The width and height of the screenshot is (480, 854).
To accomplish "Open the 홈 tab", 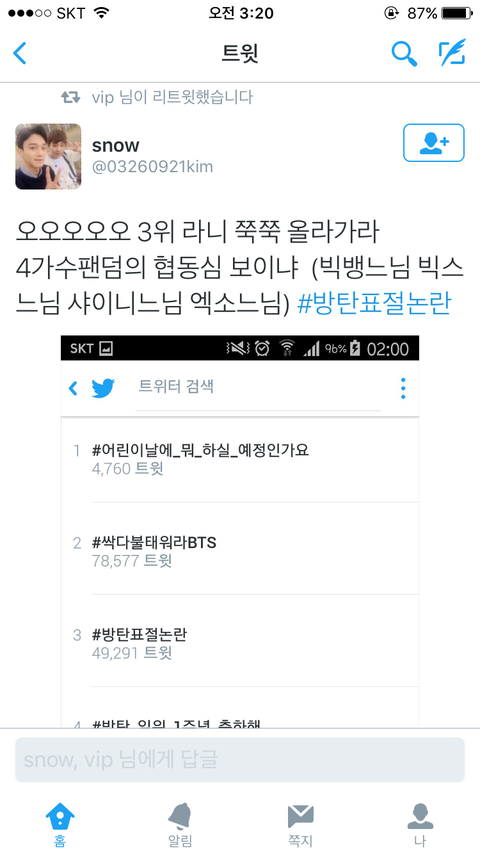I will (x=60, y=826).
